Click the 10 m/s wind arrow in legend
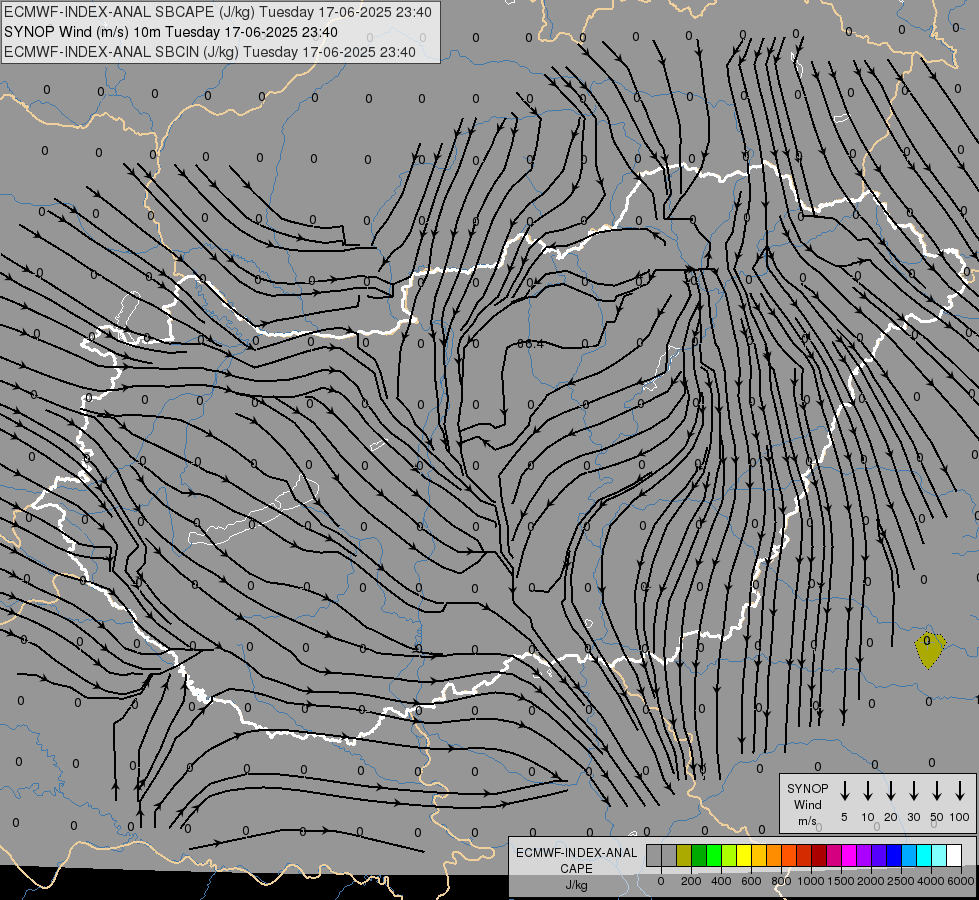Image resolution: width=979 pixels, height=900 pixels. pos(867,791)
